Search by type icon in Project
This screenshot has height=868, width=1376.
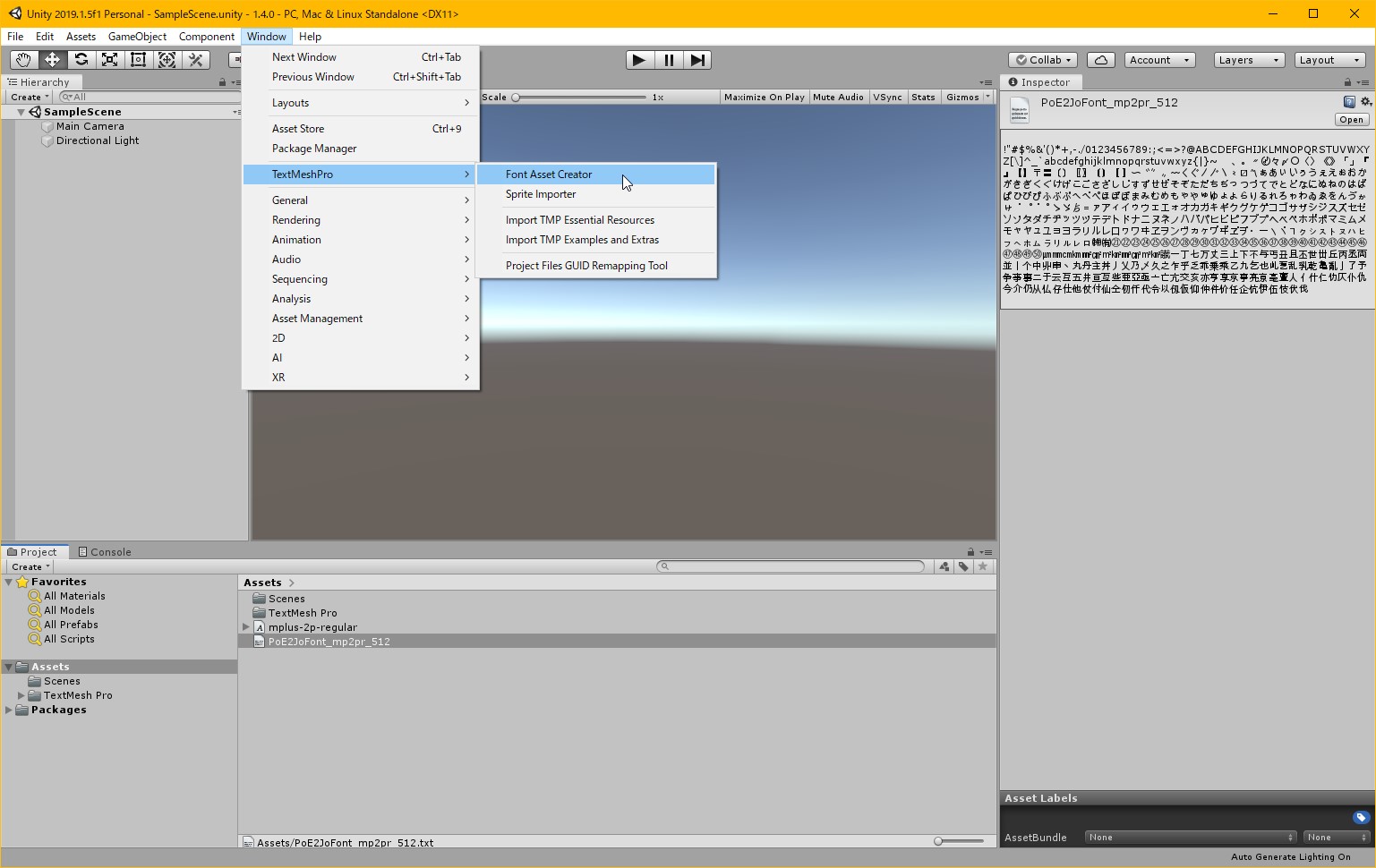click(x=944, y=566)
